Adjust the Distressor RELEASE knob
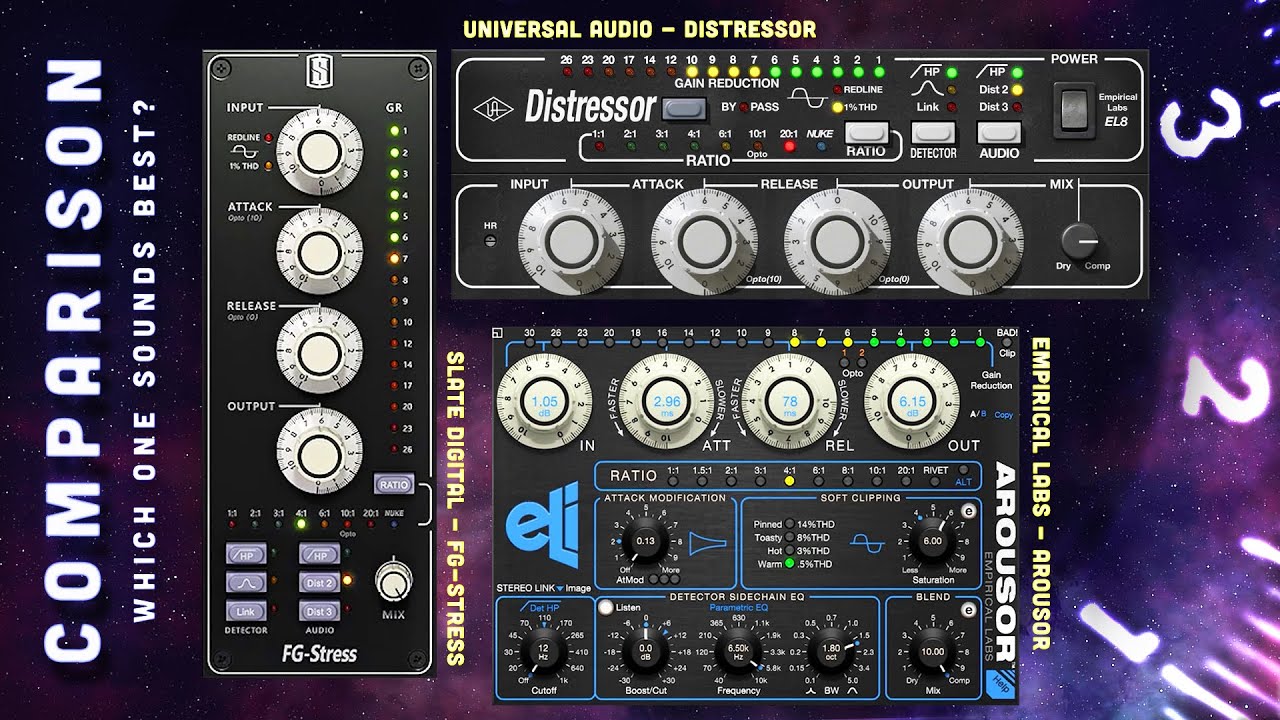1280x720 pixels. (x=837, y=242)
